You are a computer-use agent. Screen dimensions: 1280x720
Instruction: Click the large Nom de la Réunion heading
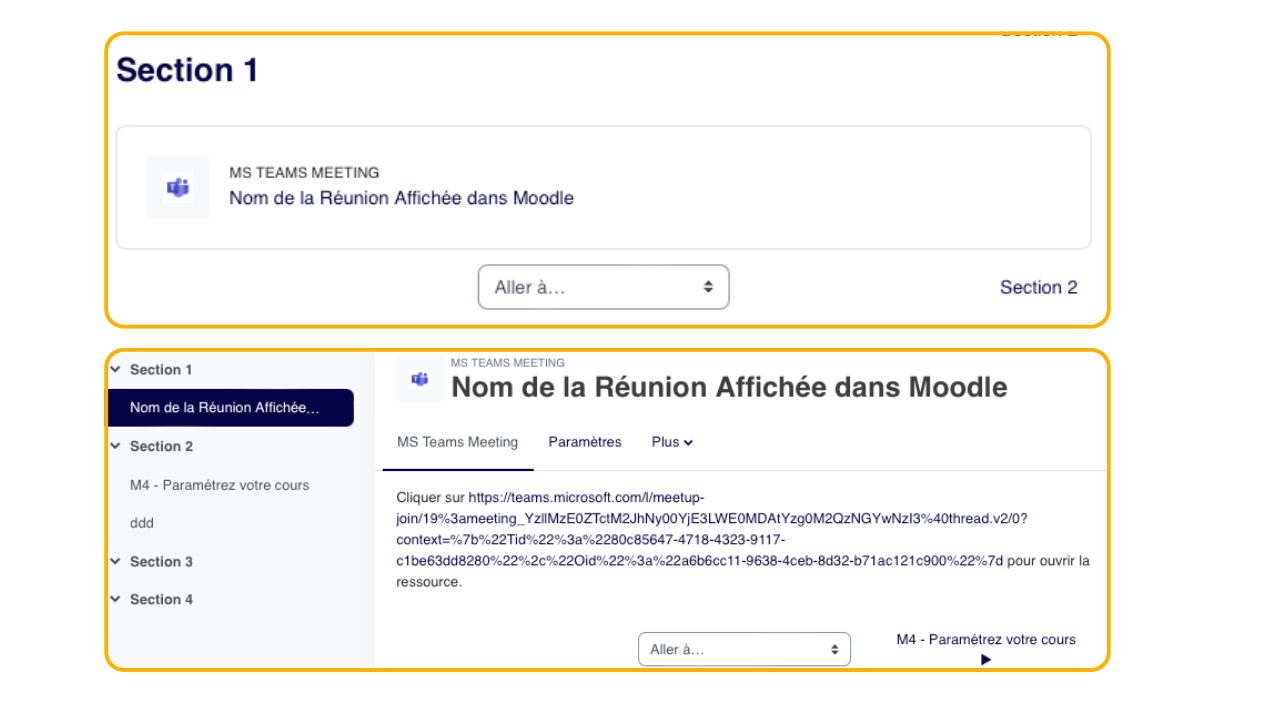729,387
